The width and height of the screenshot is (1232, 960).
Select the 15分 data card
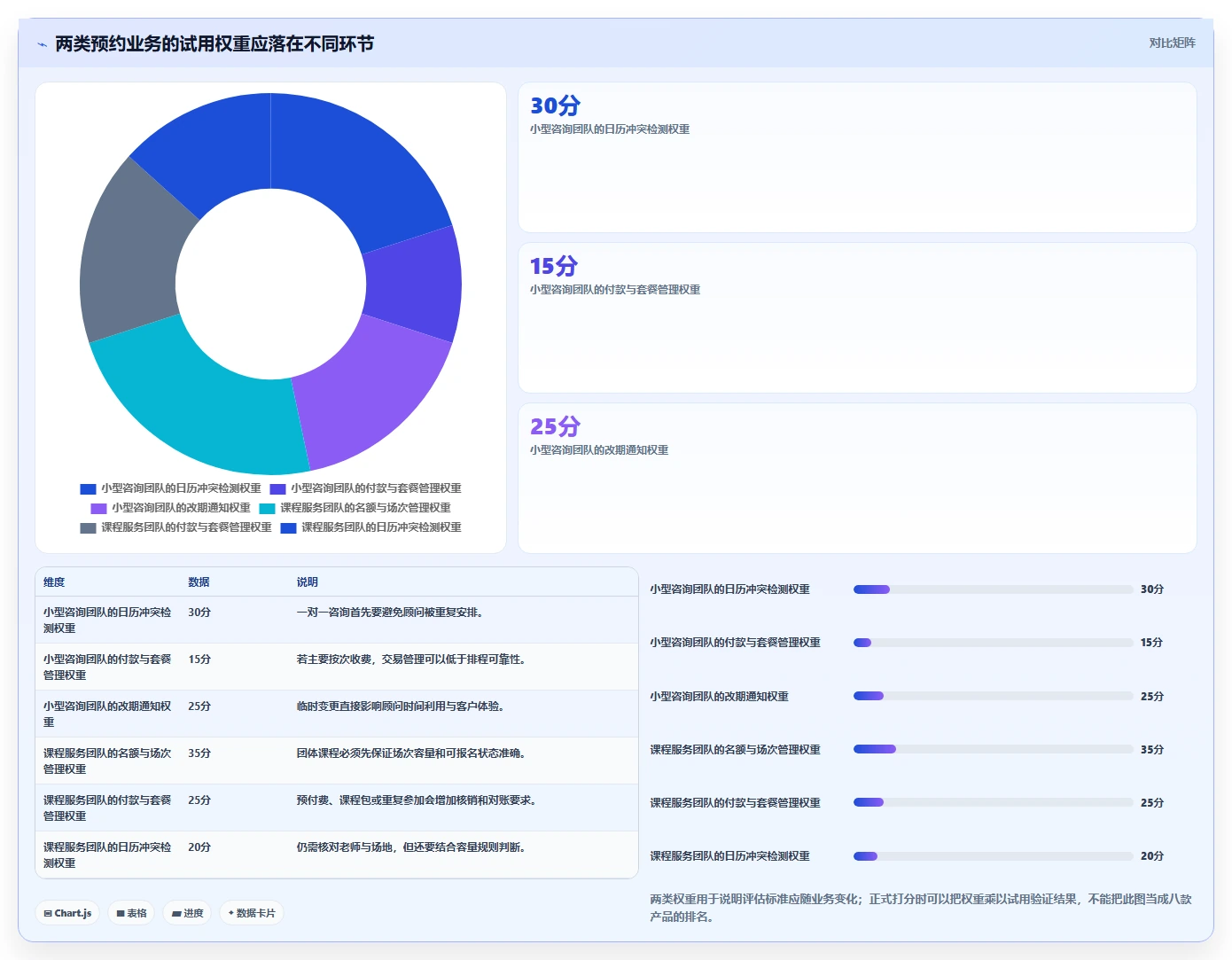[x=857, y=318]
